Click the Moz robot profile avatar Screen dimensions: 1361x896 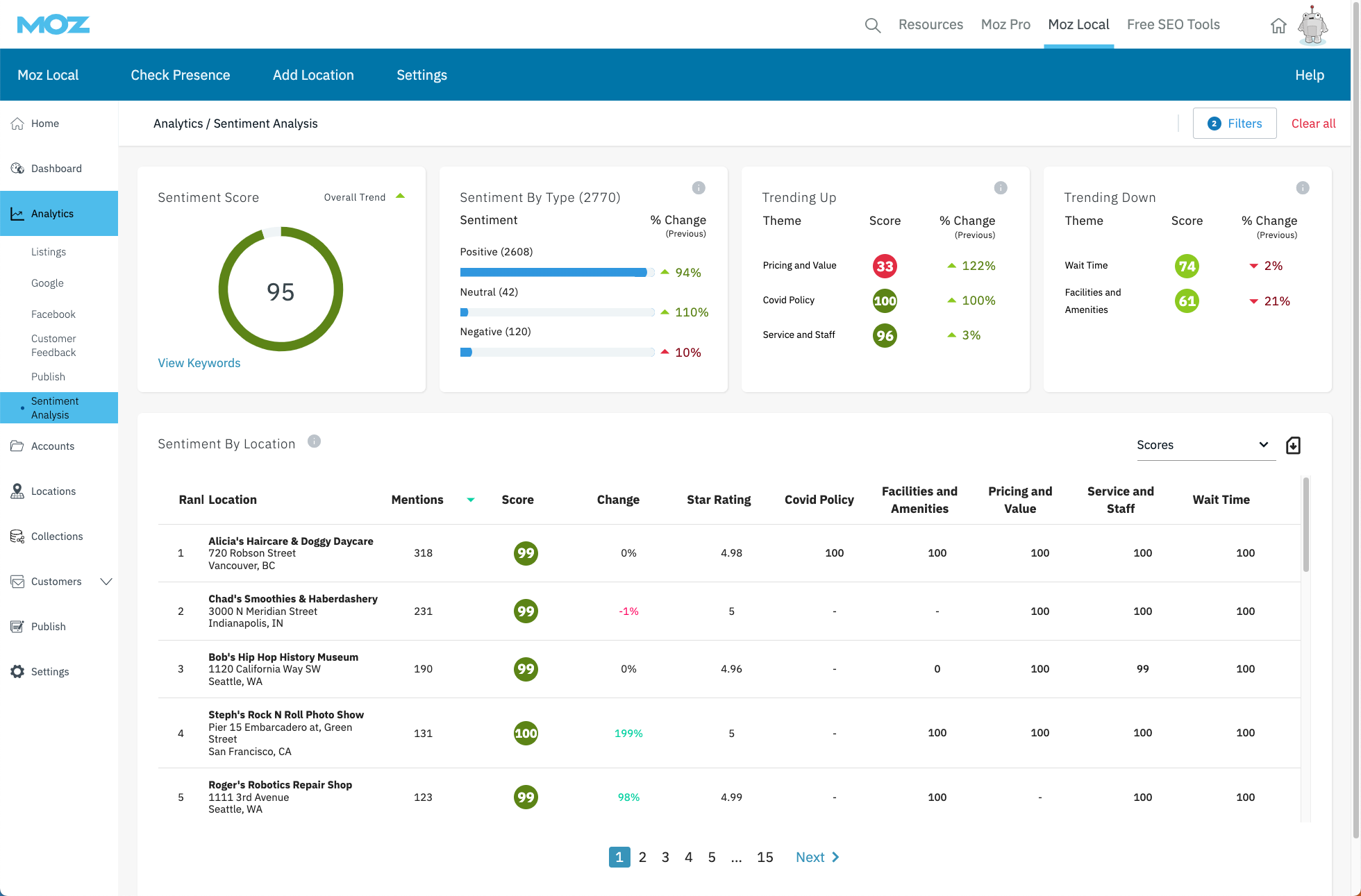1312,25
